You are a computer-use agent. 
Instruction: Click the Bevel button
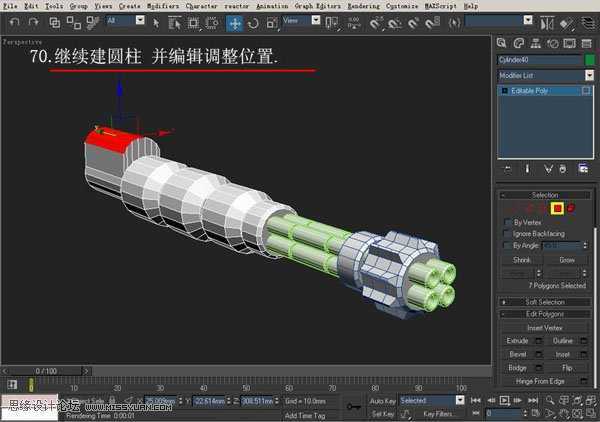(517, 355)
